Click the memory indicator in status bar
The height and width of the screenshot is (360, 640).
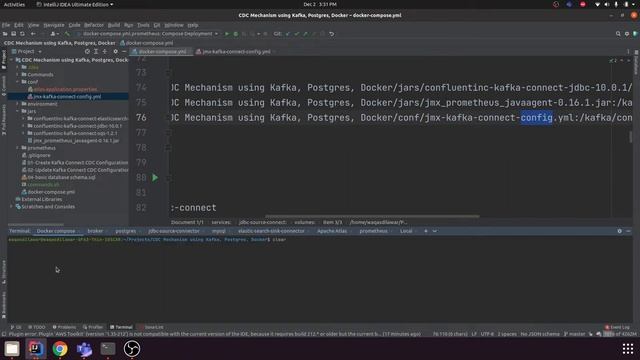pyautogui.click(x=620, y=334)
